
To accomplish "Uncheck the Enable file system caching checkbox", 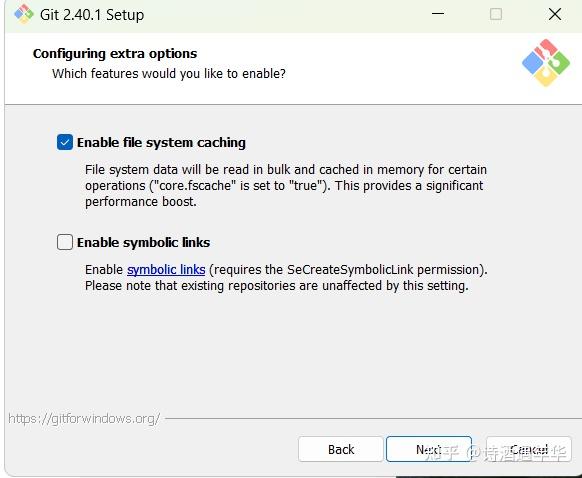I will pyautogui.click(x=65, y=142).
